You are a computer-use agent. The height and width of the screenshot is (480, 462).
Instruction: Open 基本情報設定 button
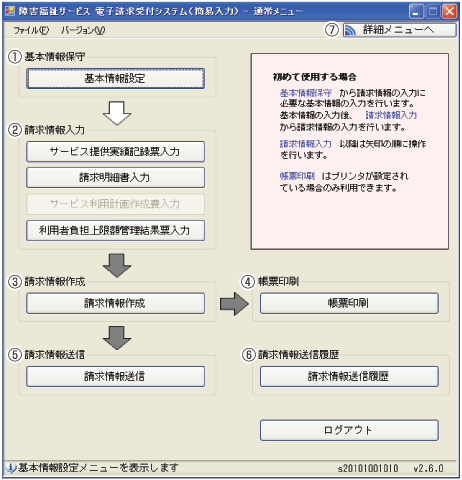click(x=115, y=79)
